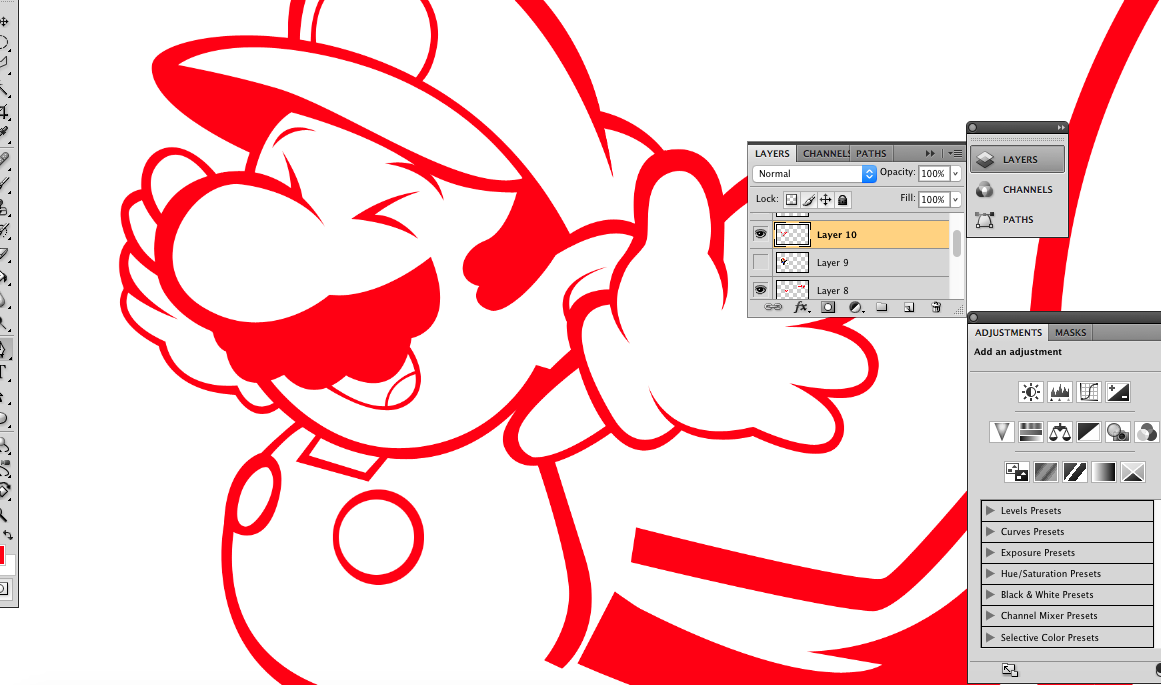Add a Channel Mixer adjustment icon

1146,432
